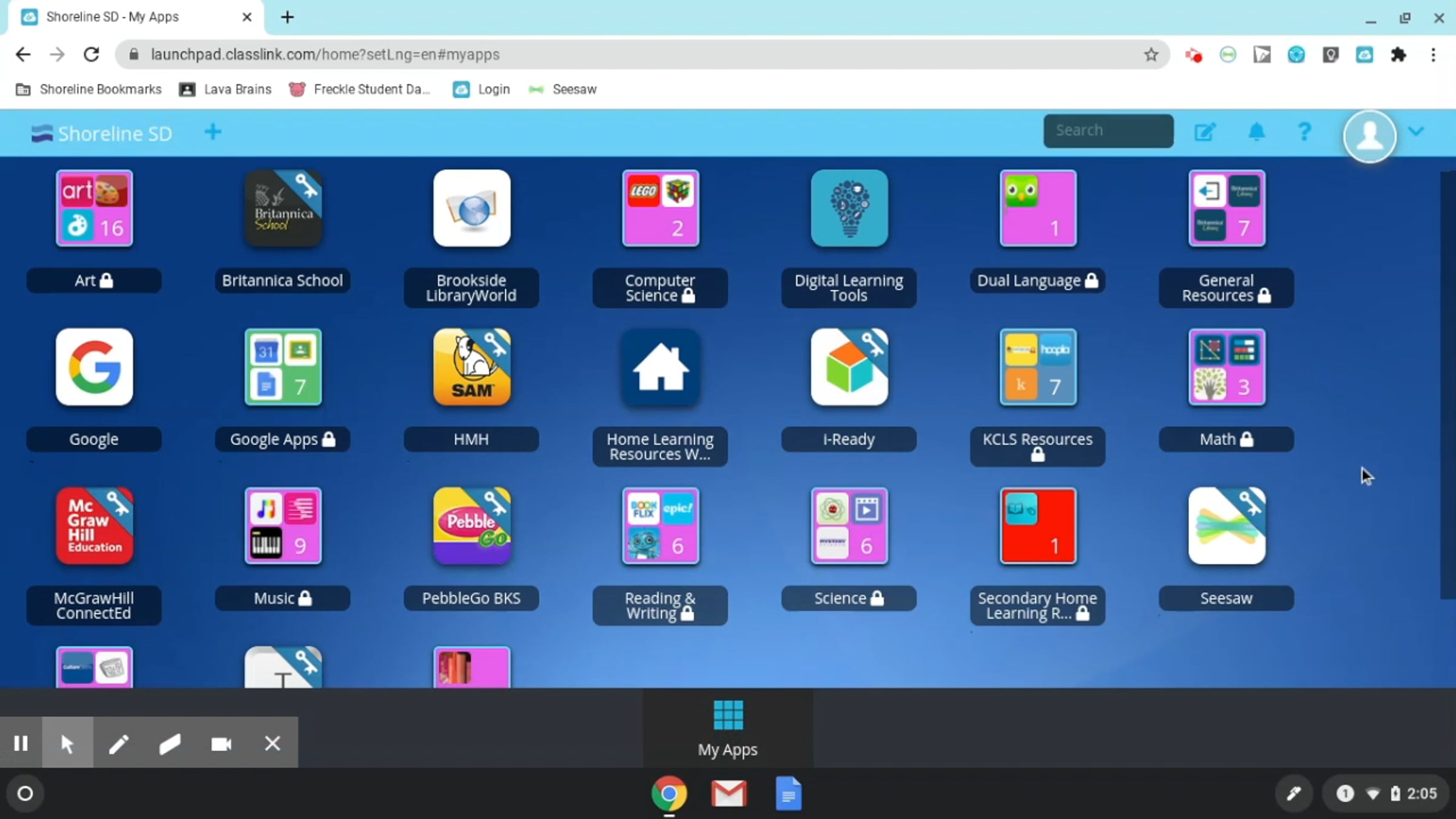The image size is (1456, 819).
Task: Click the notifications bell icon
Action: pyautogui.click(x=1256, y=132)
